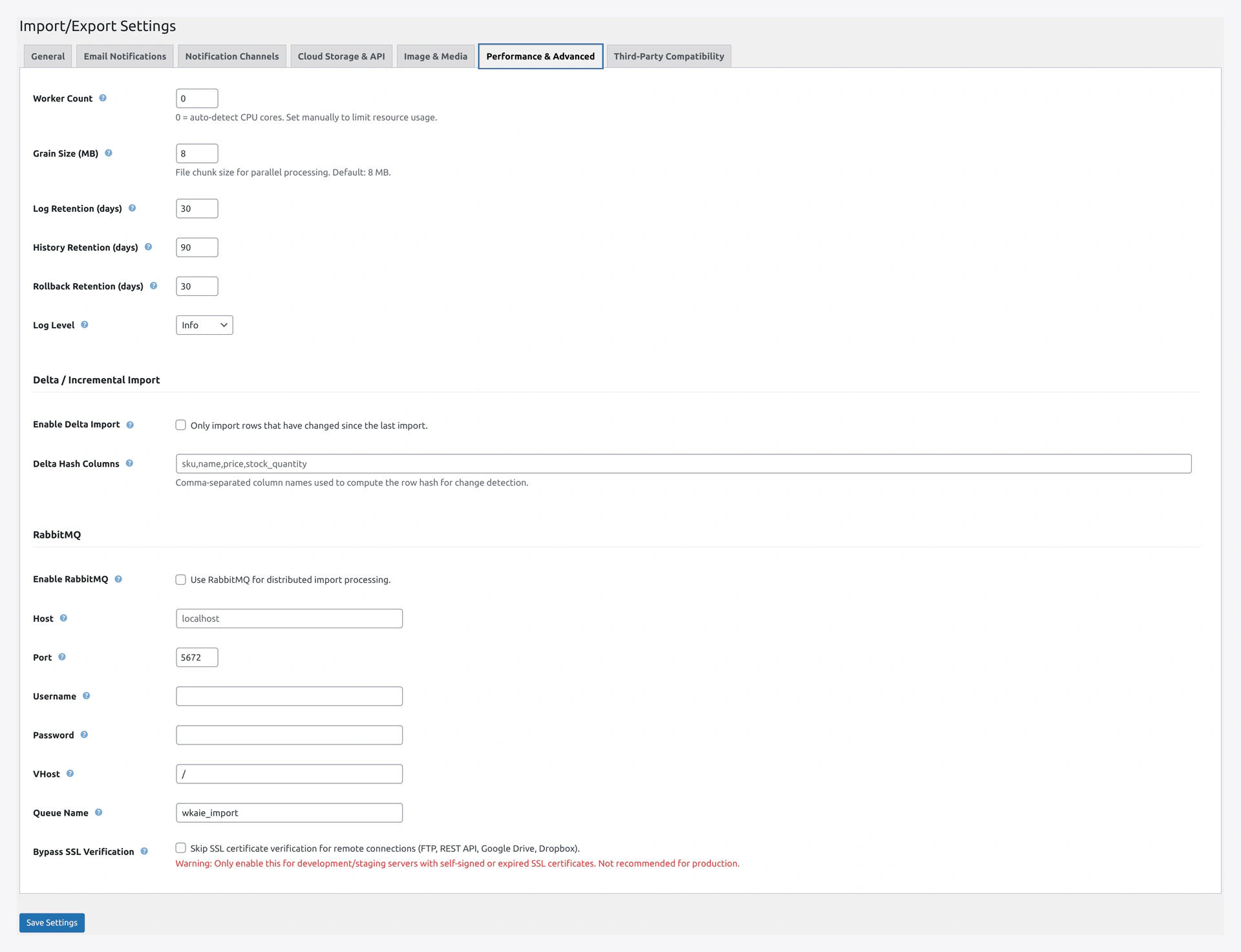Click the Port field showing 5672

[197, 657]
